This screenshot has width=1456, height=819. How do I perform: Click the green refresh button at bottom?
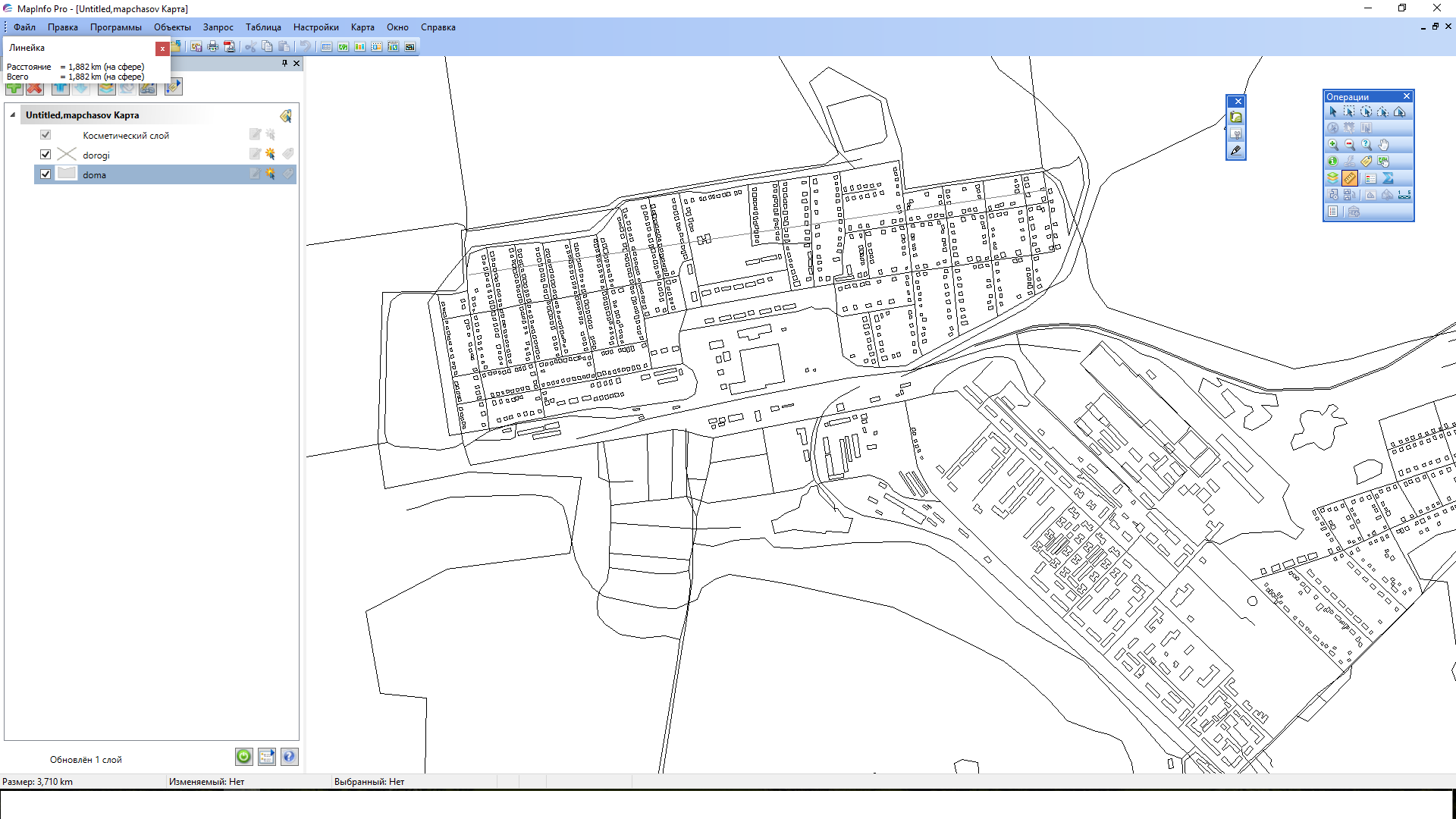pyautogui.click(x=243, y=757)
